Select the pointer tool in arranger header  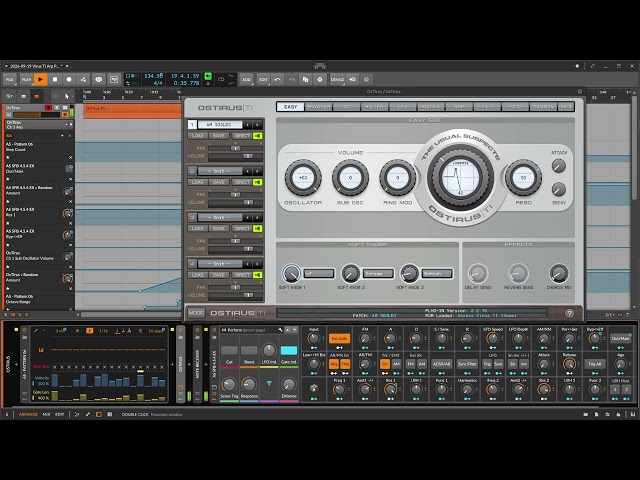[67, 96]
